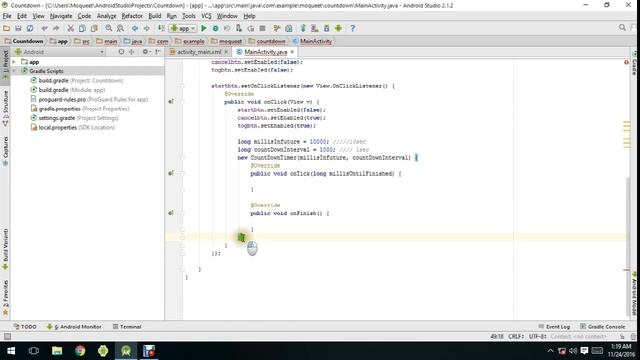Screen dimensions: 640x360
Task: Click Collapse All icon in project panel
Action: point(131,52)
